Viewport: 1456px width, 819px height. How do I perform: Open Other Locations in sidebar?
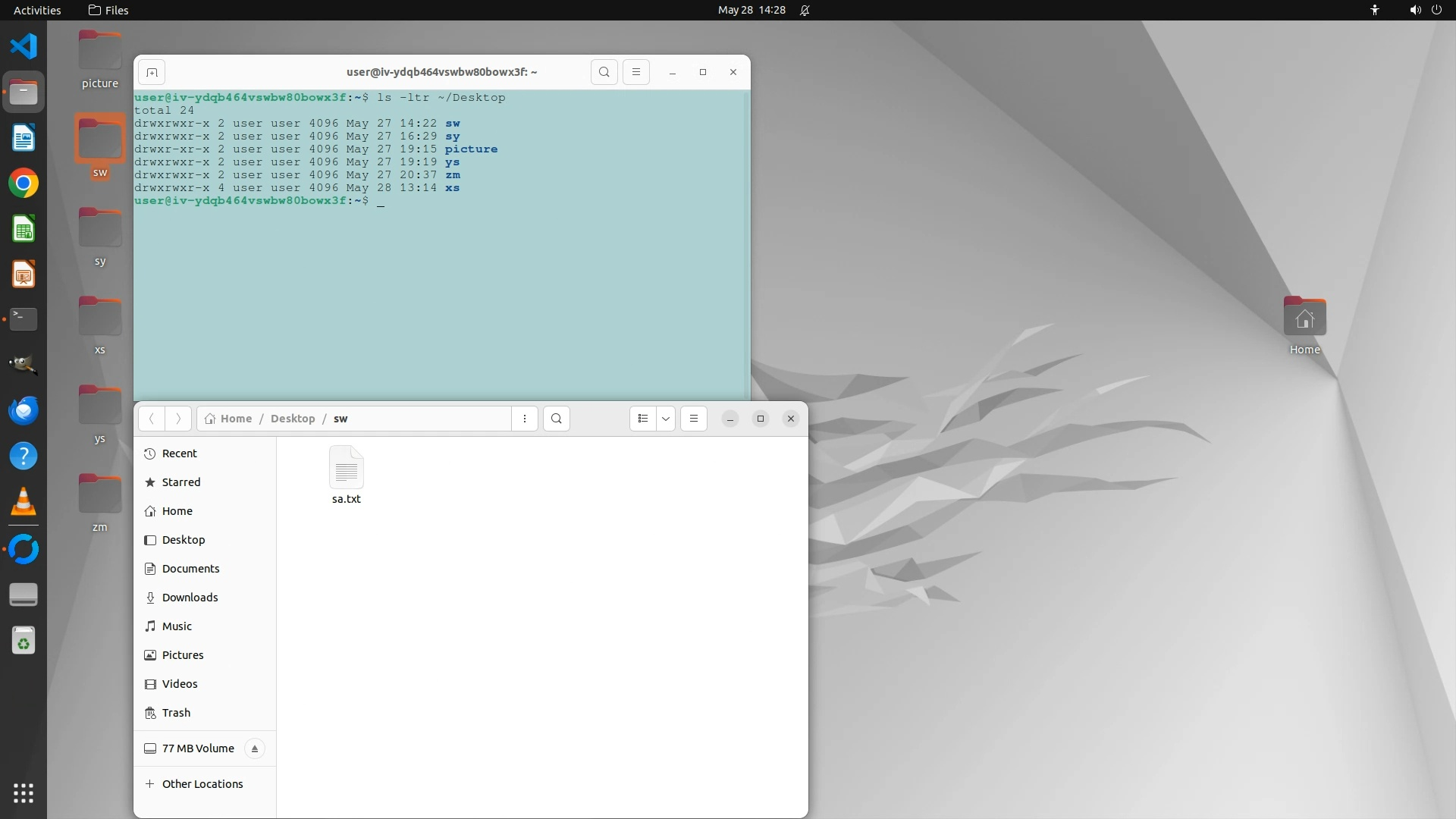pyautogui.click(x=202, y=784)
